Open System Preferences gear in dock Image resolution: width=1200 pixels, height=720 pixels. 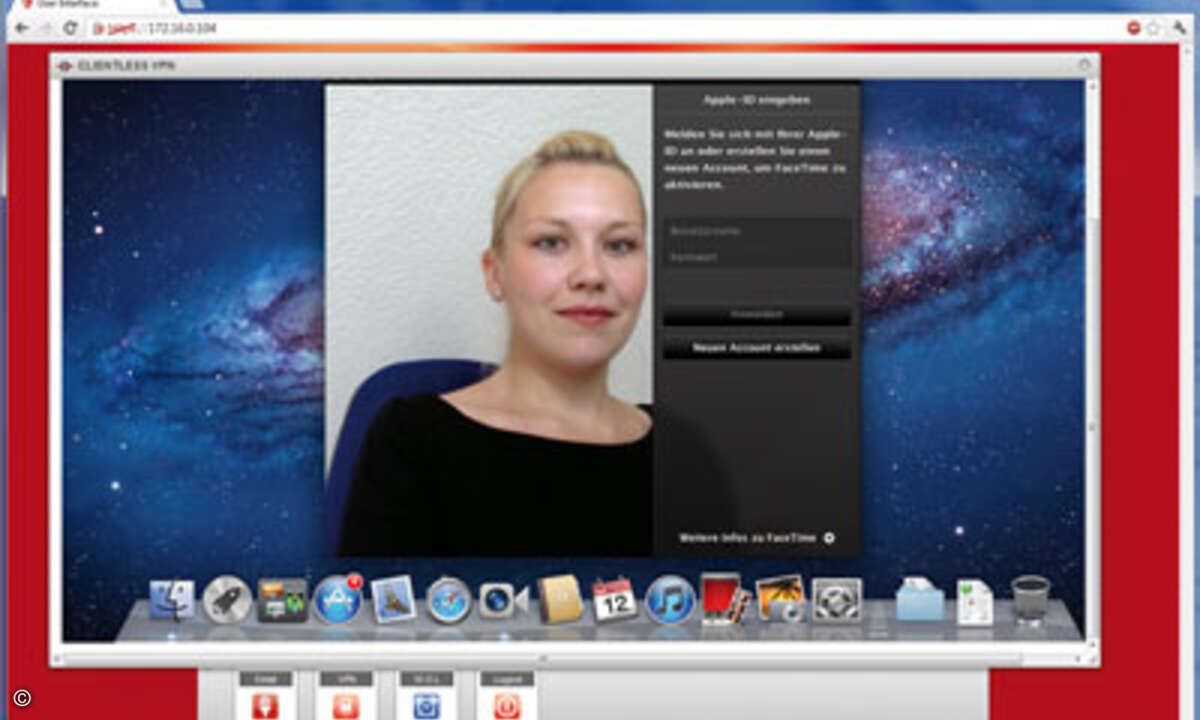click(836, 600)
